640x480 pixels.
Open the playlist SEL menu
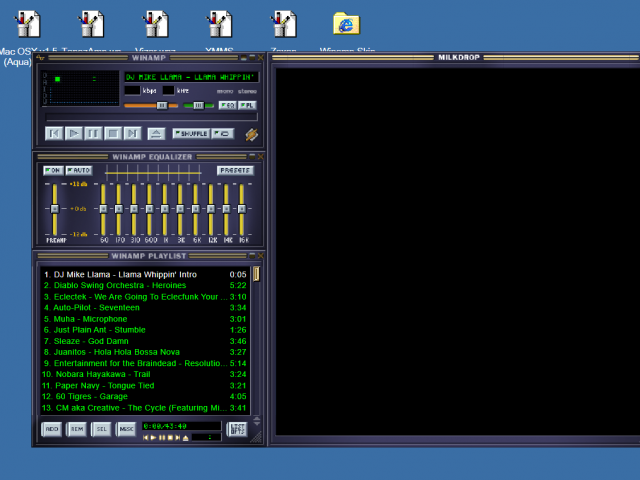[102, 429]
